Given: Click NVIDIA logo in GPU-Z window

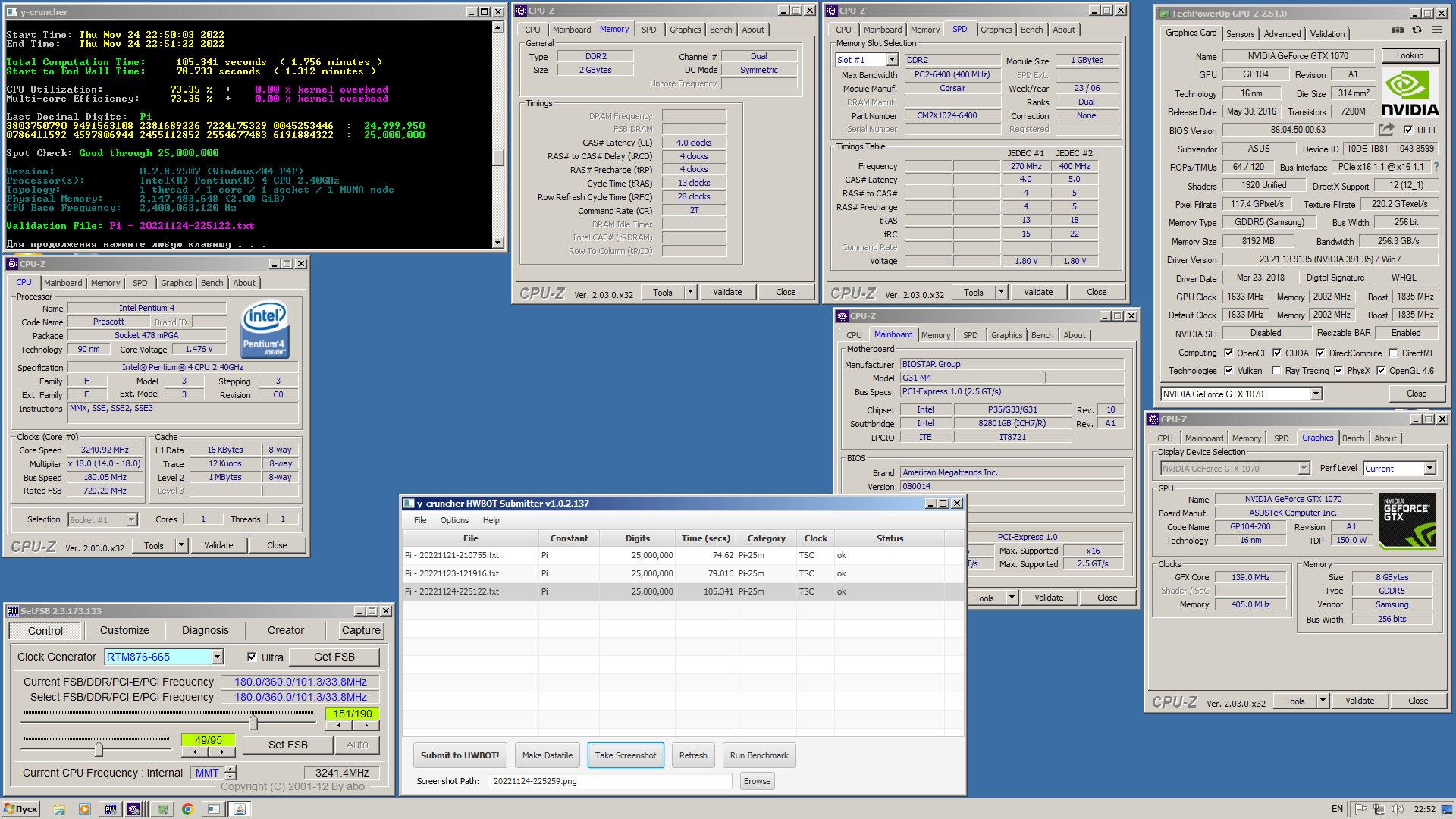Looking at the screenshot, I should (x=1410, y=93).
